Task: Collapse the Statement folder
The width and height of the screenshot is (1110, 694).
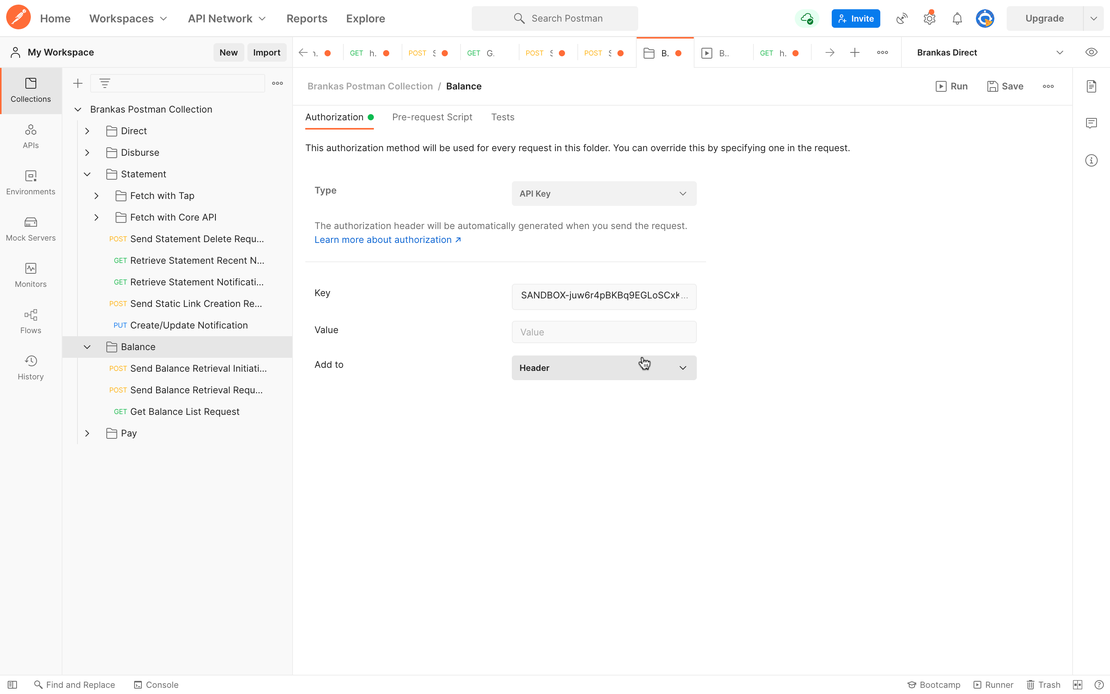Action: (87, 174)
